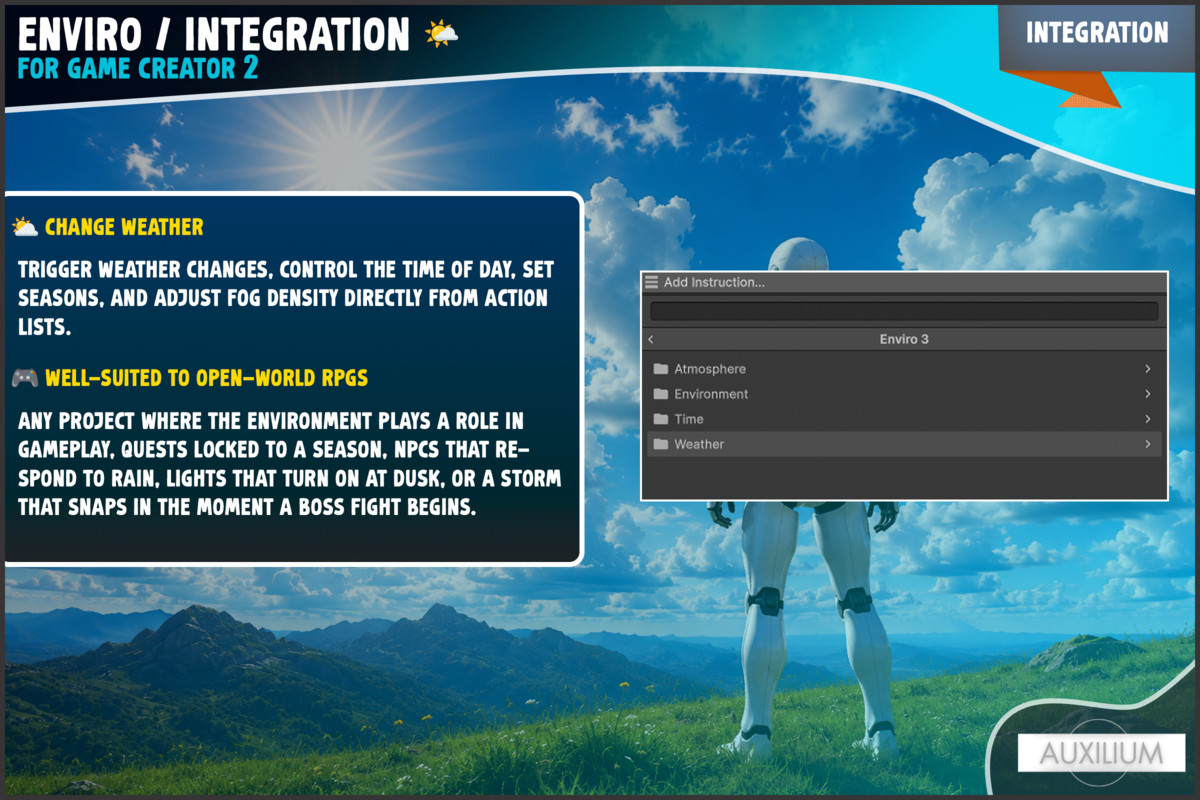Go back using the Enviro 3 left chevron
The width and height of the screenshot is (1200, 800).
tap(651, 340)
